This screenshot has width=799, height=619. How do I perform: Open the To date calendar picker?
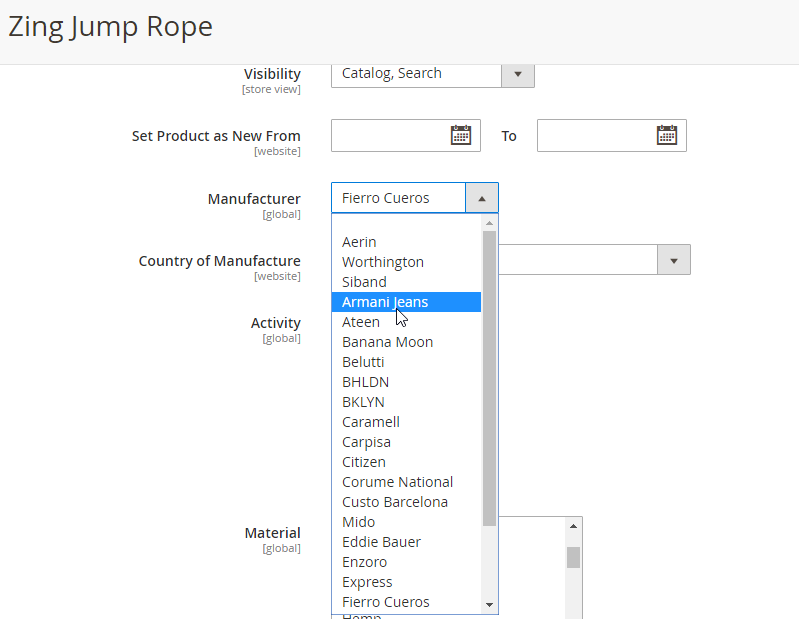pyautogui.click(x=666, y=136)
